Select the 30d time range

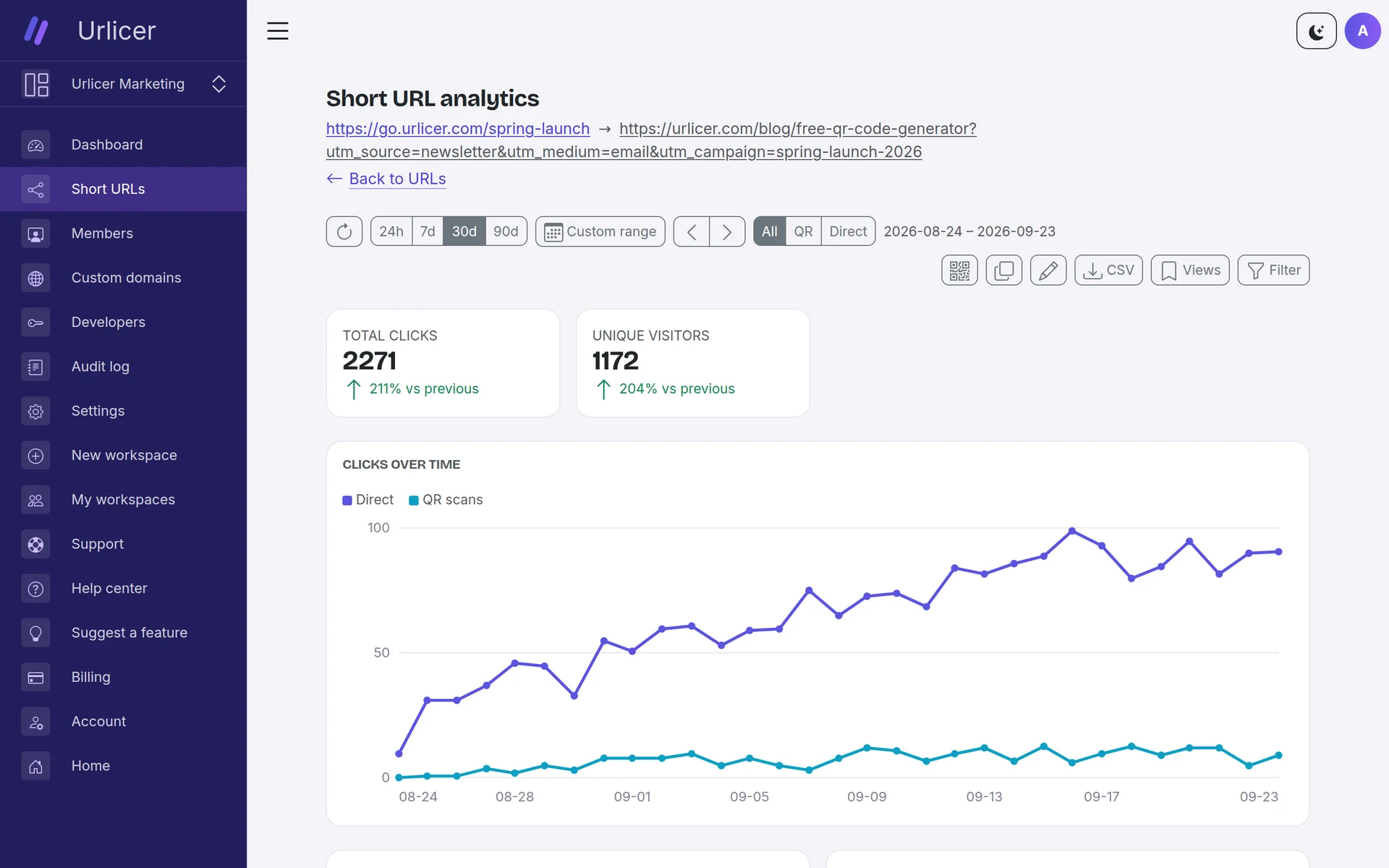[x=464, y=231]
